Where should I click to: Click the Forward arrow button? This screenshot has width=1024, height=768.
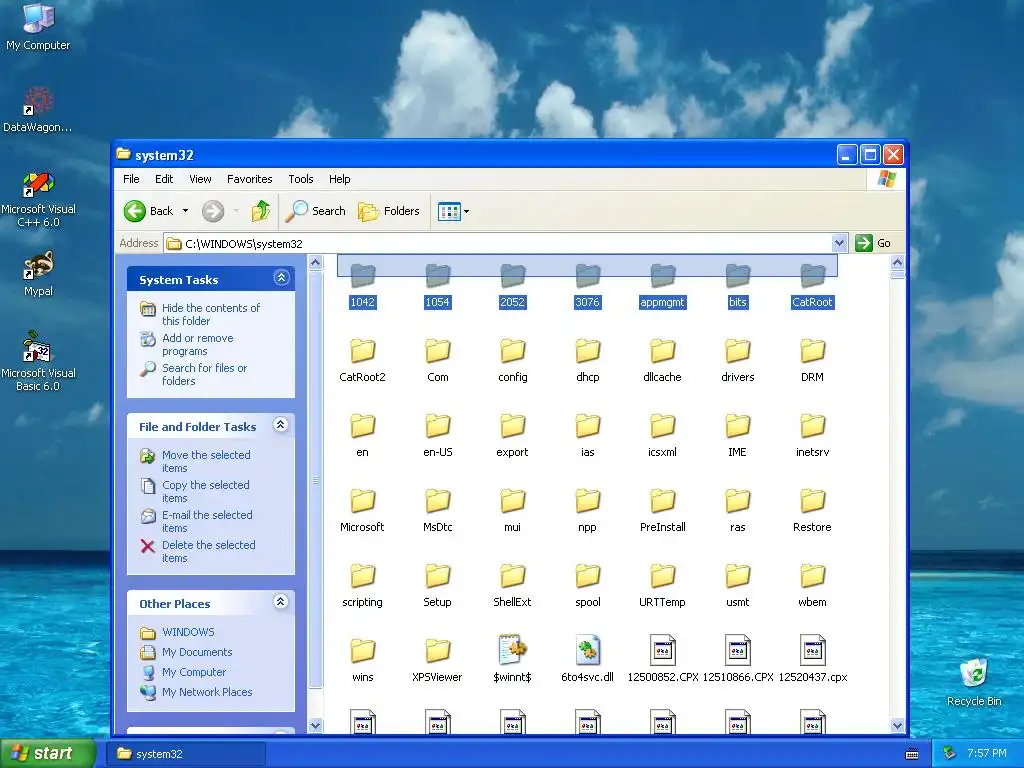coord(213,211)
